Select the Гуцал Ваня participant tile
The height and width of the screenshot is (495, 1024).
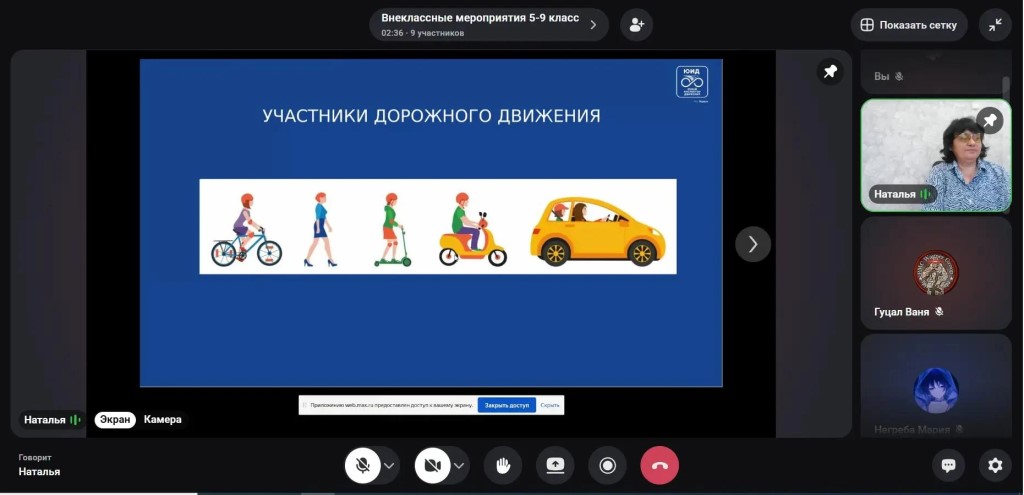pyautogui.click(x=936, y=273)
